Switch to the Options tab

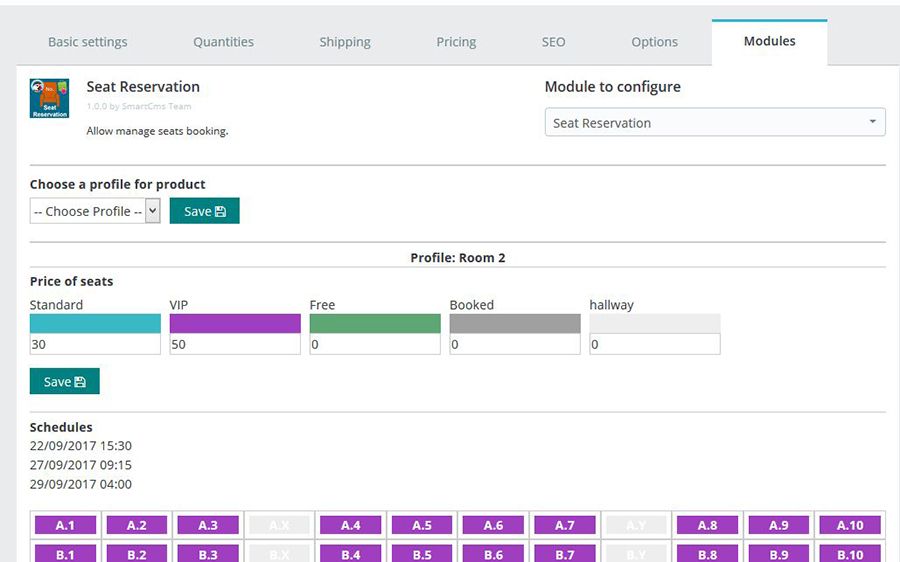[x=655, y=42]
